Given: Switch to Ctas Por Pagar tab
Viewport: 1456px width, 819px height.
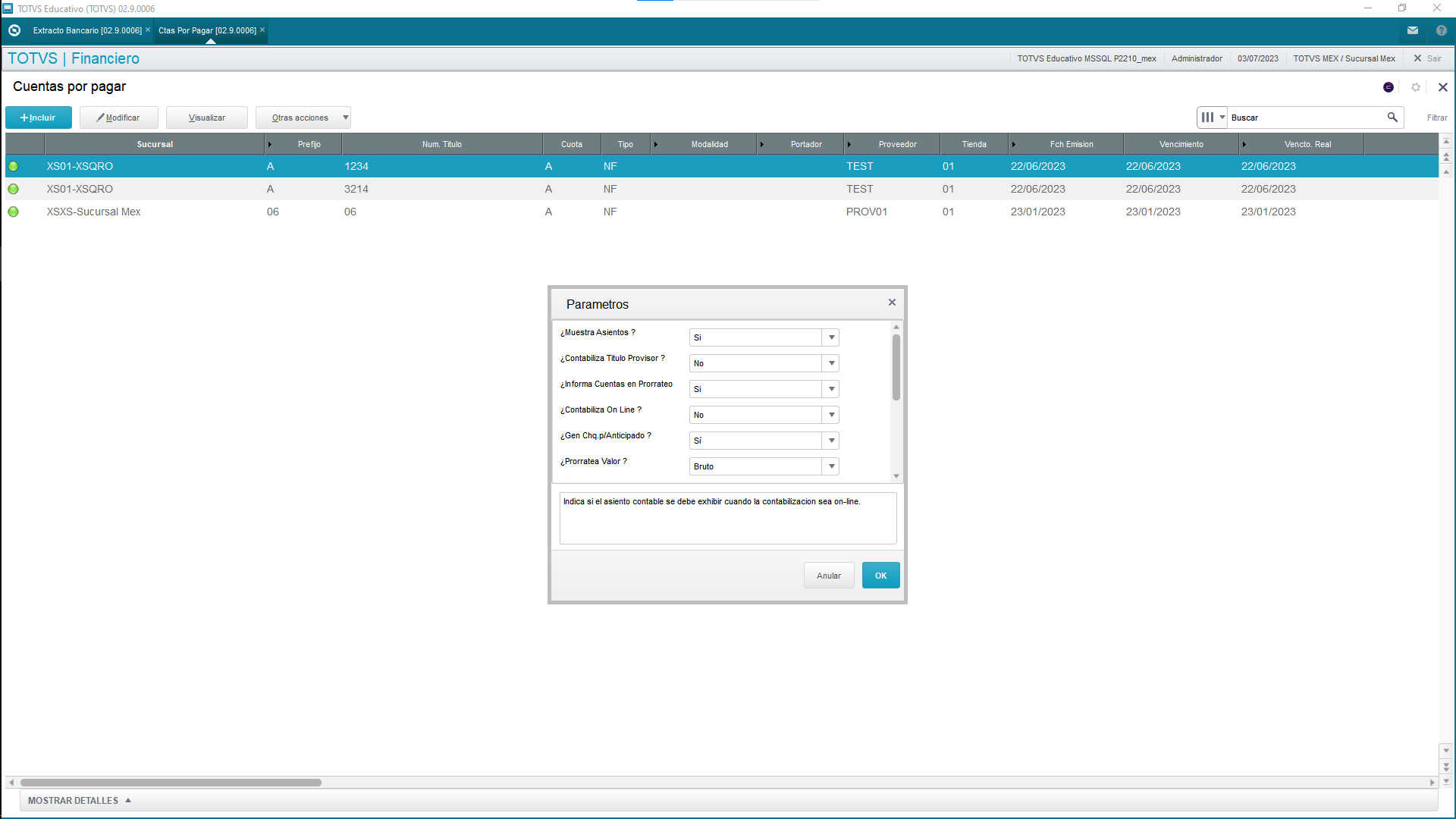Looking at the screenshot, I should 207,30.
